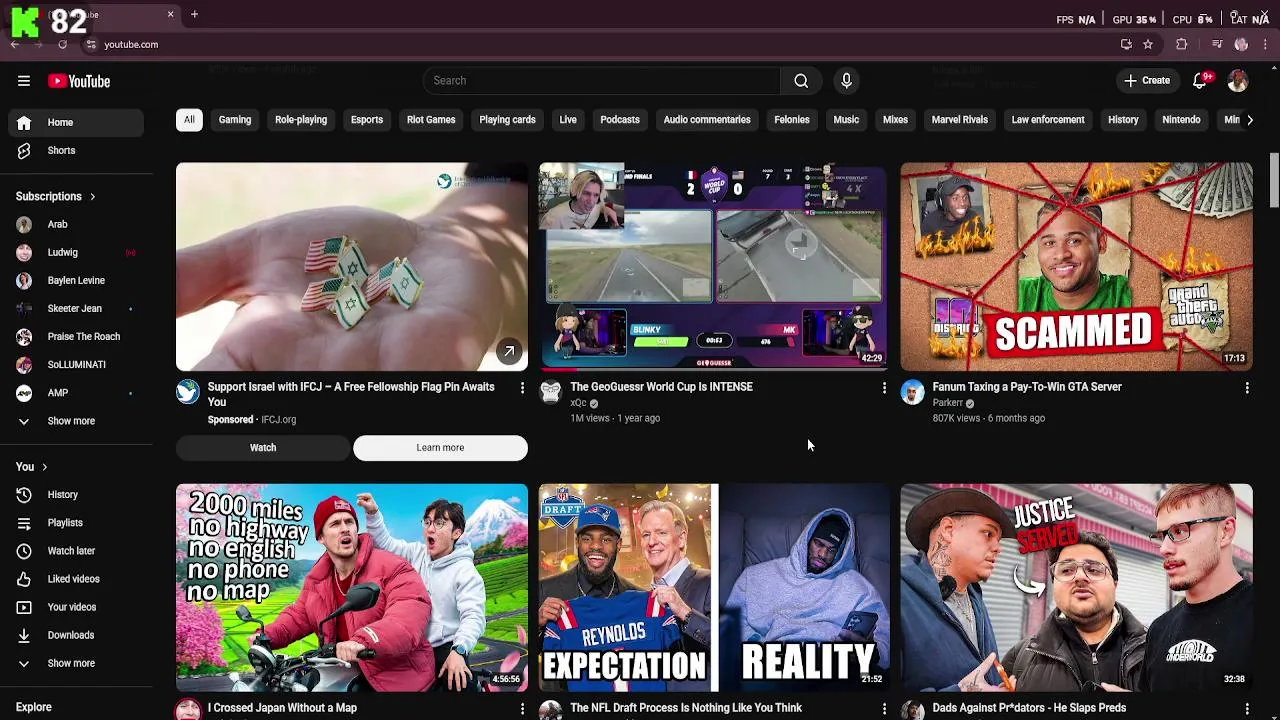Open the Chrome three-dot menu
This screenshot has height=720, width=1280.
[x=1266, y=44]
